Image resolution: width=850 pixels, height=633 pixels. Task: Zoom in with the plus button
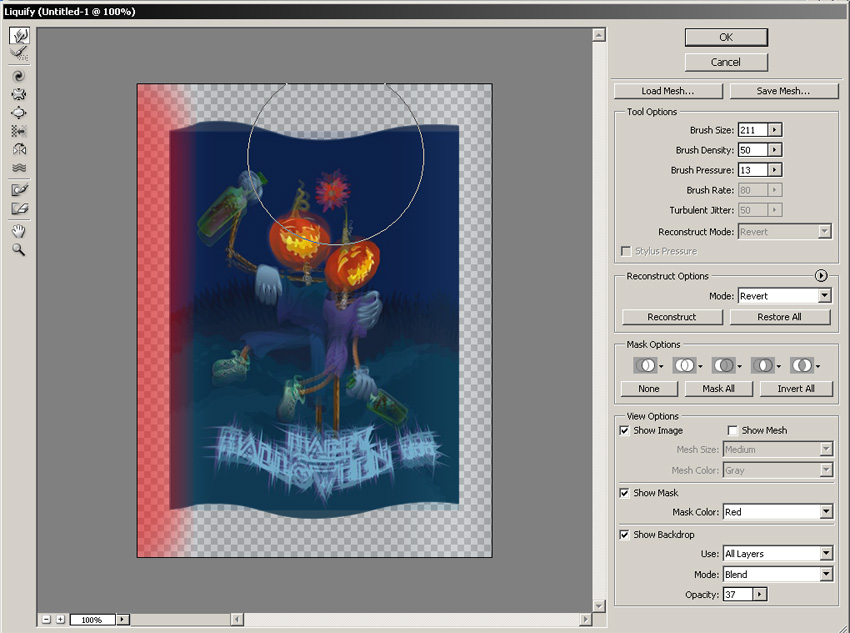point(60,619)
